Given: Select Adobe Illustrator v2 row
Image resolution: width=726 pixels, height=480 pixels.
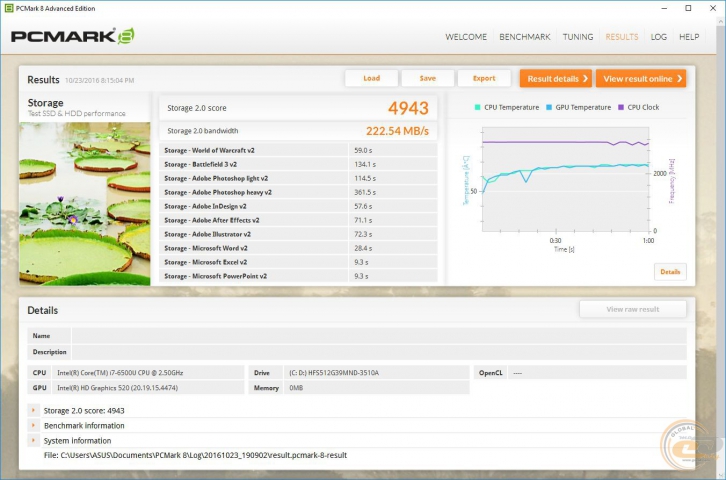Looking at the screenshot, I should tap(299, 234).
